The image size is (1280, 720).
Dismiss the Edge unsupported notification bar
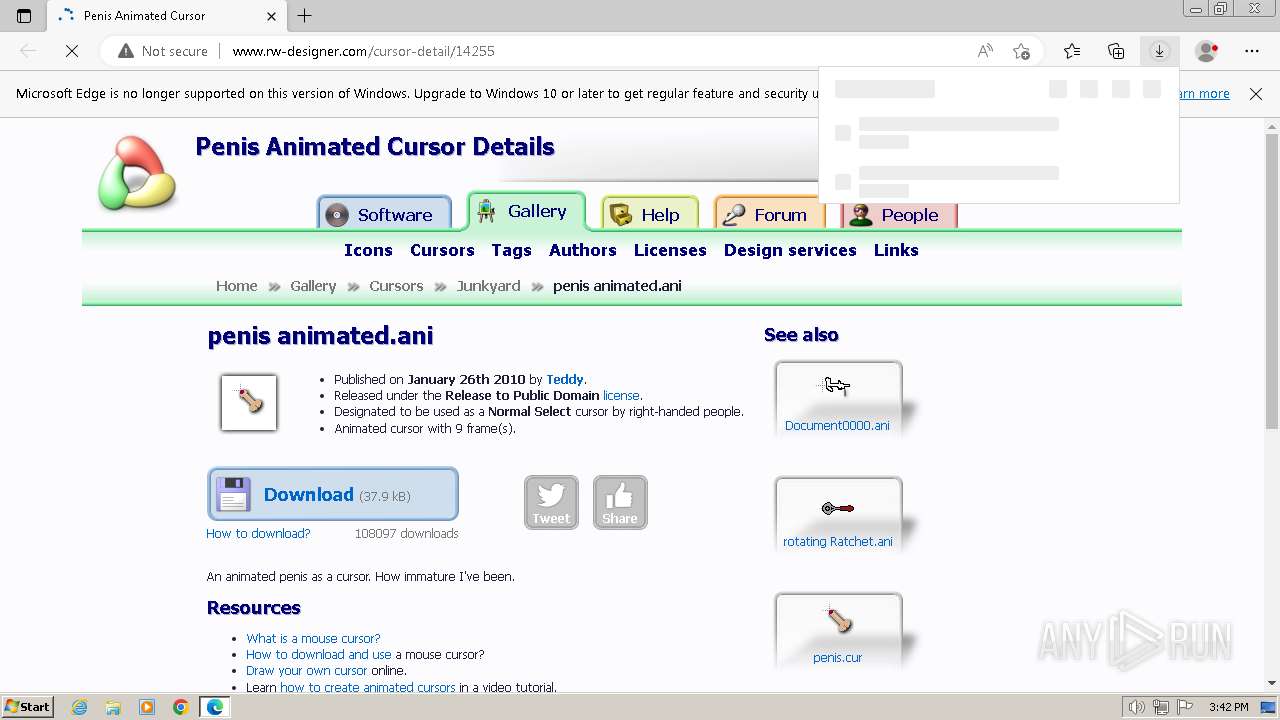(1256, 93)
